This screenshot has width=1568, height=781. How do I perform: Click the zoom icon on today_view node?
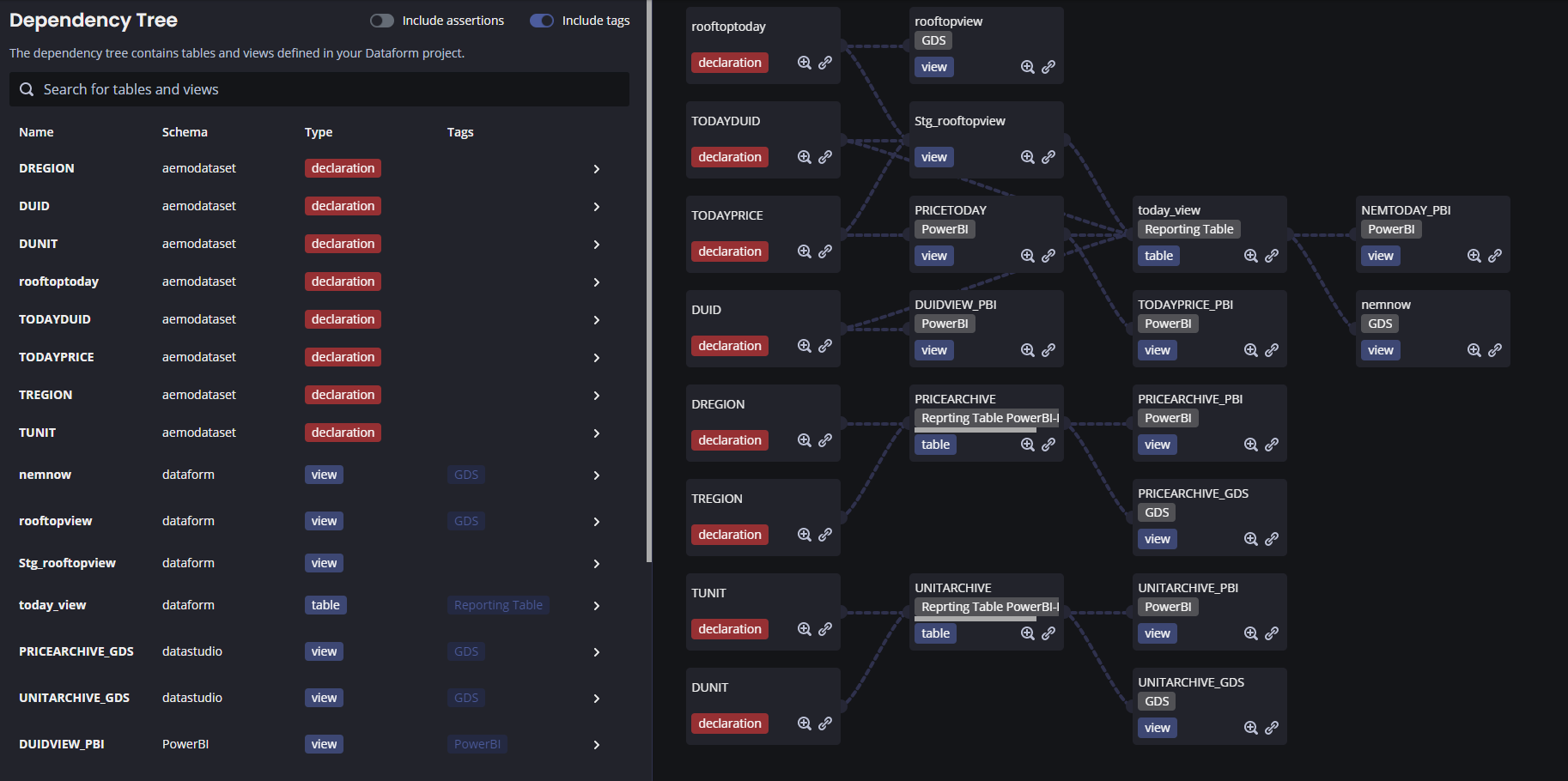(x=1250, y=255)
